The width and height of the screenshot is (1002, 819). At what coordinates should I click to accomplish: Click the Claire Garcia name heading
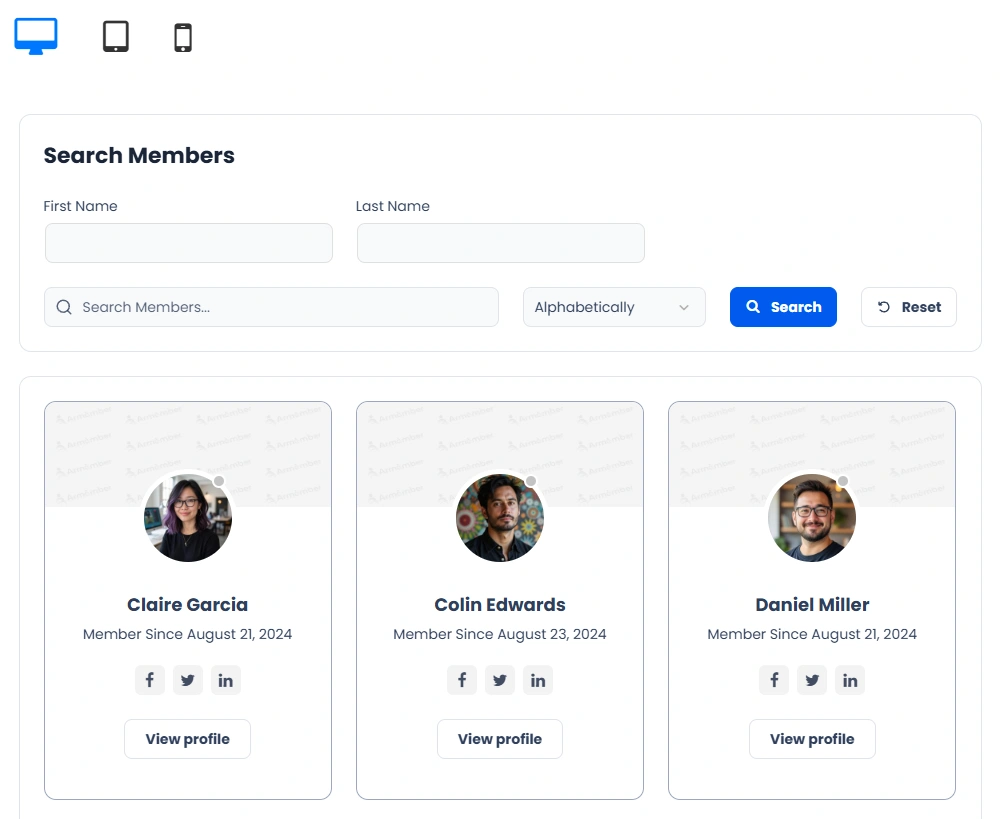(187, 604)
